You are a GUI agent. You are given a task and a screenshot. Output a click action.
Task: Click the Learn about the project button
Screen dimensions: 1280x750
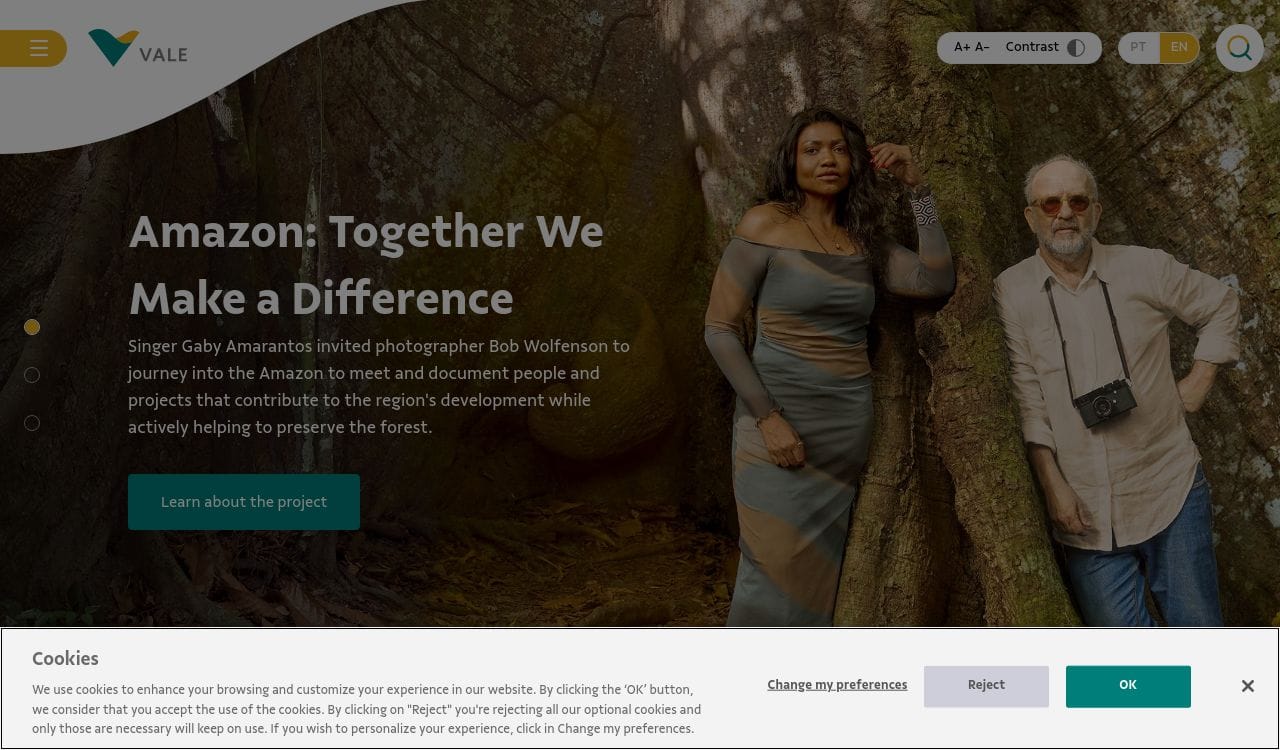pyautogui.click(x=244, y=502)
